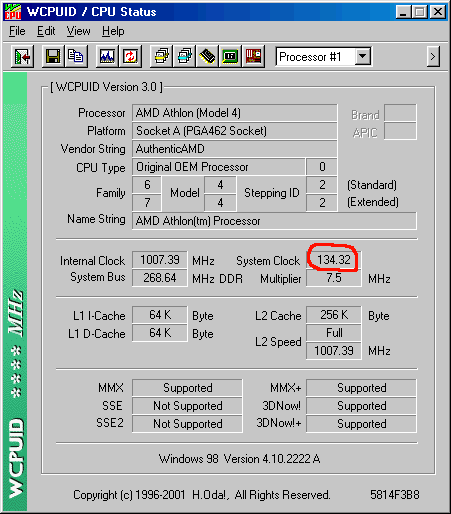Image resolution: width=451 pixels, height=514 pixels.
Task: Open the Edit menu
Action: (46, 31)
